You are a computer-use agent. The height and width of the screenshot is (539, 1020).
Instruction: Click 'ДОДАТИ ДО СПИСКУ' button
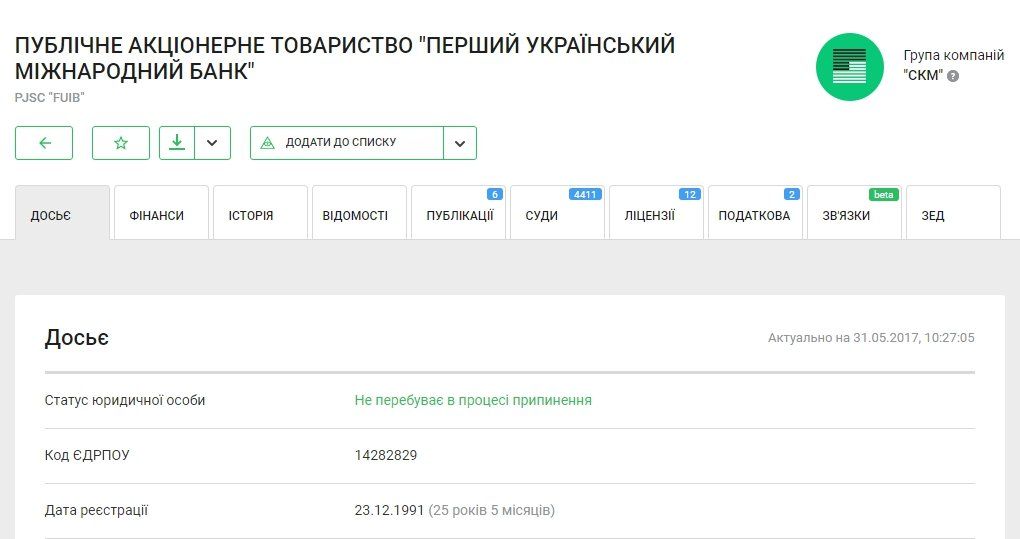tap(347, 143)
